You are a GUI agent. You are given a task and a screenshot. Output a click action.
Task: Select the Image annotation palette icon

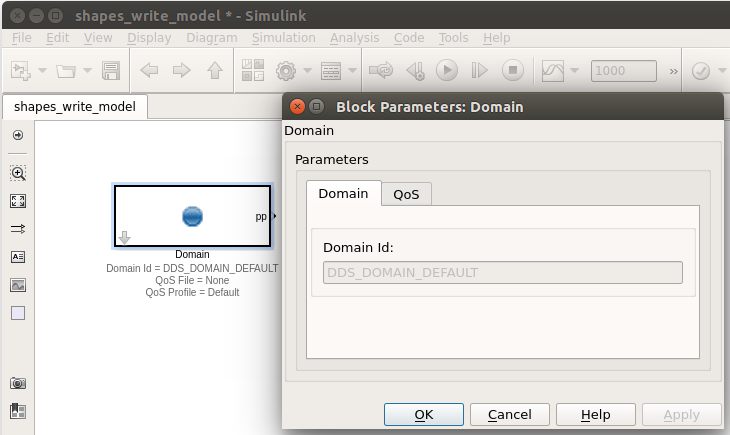[x=18, y=285]
